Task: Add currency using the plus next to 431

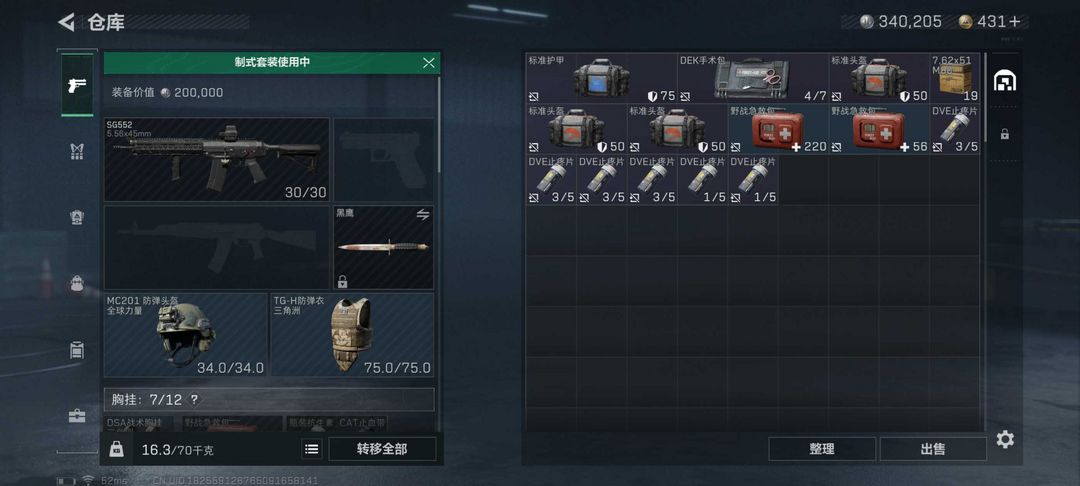Action: click(1015, 22)
